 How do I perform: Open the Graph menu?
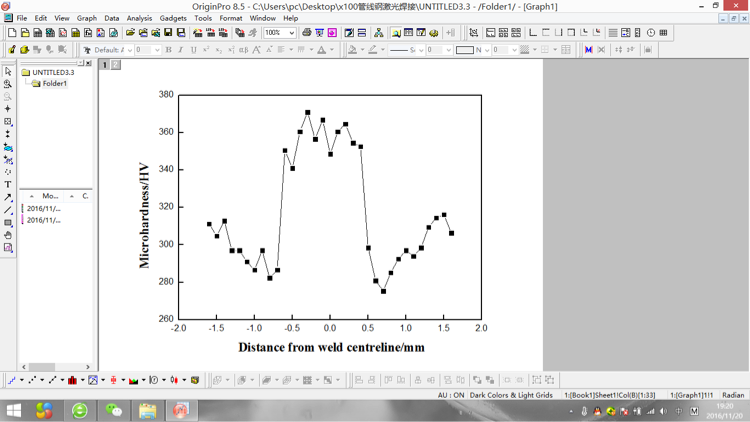coord(87,18)
